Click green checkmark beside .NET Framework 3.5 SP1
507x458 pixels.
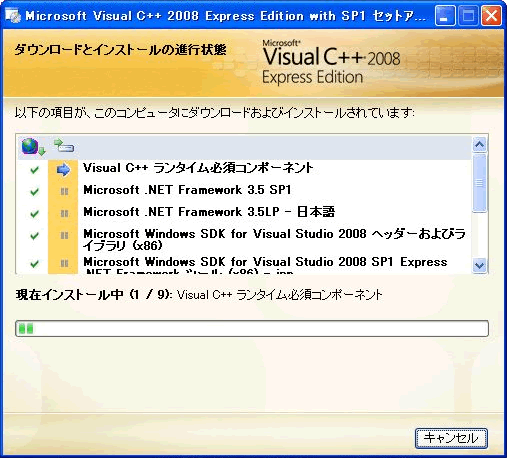[x=34, y=192]
